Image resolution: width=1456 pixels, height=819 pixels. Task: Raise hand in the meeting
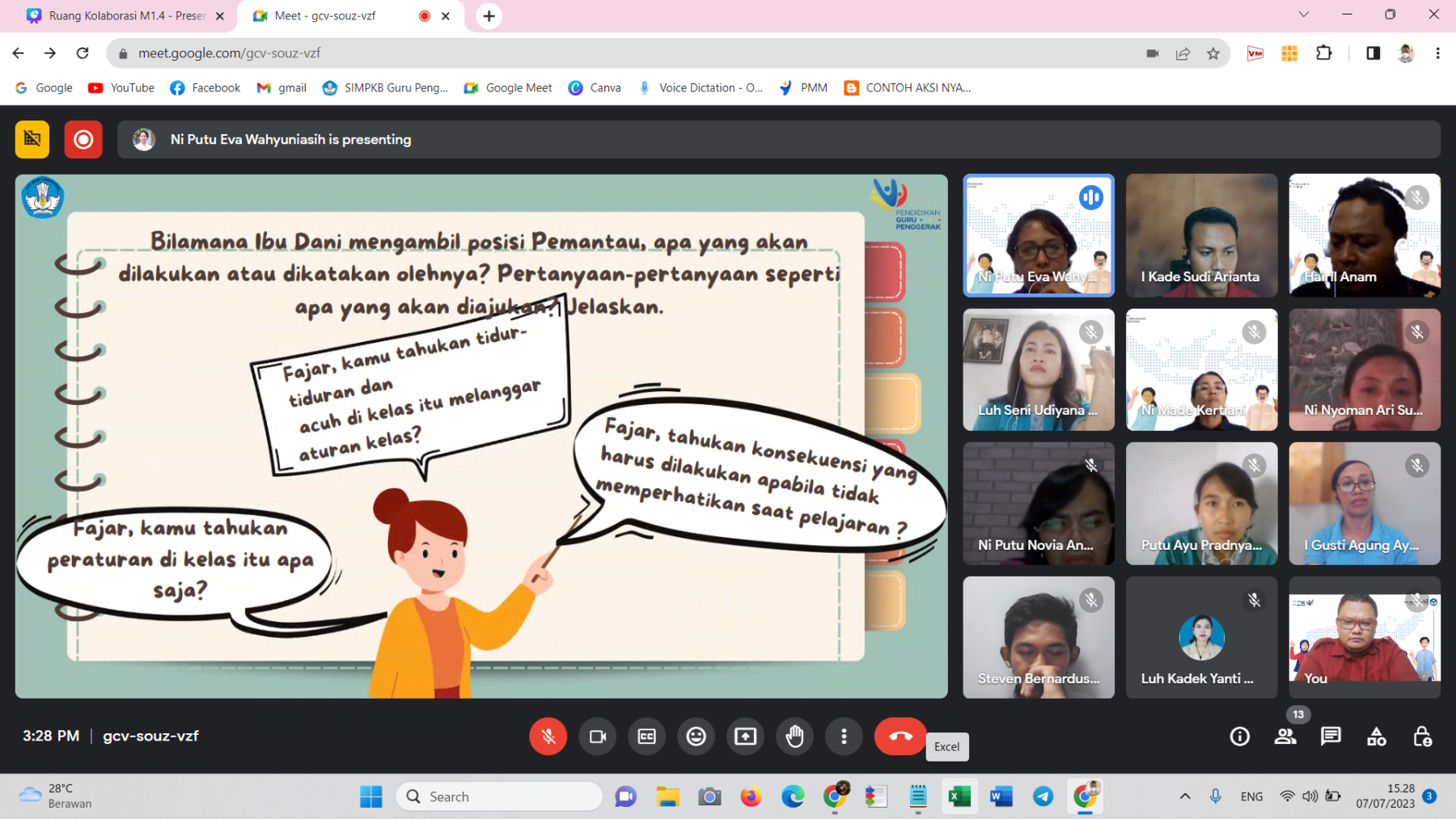tap(794, 736)
